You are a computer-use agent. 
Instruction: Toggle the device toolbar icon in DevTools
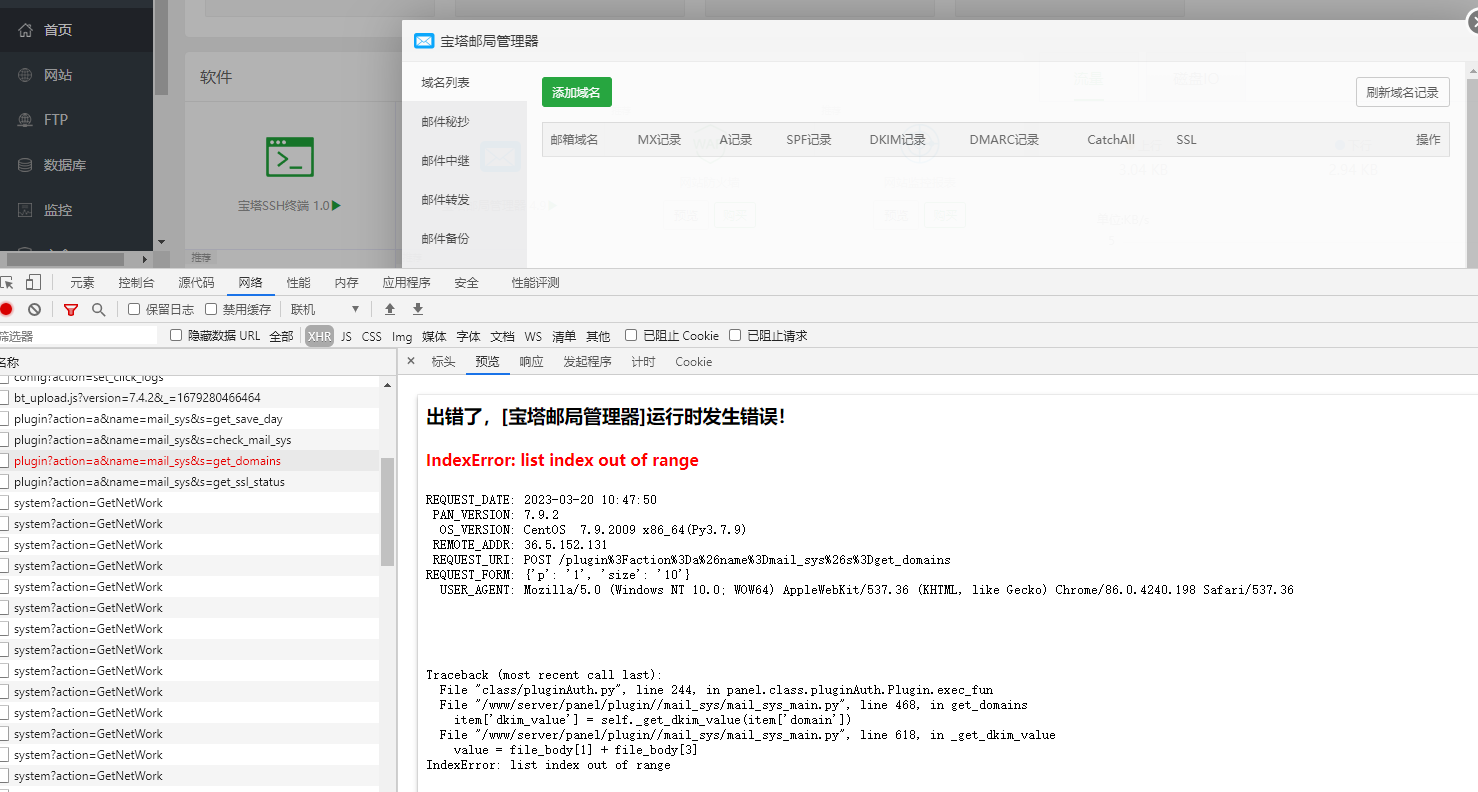tap(33, 283)
